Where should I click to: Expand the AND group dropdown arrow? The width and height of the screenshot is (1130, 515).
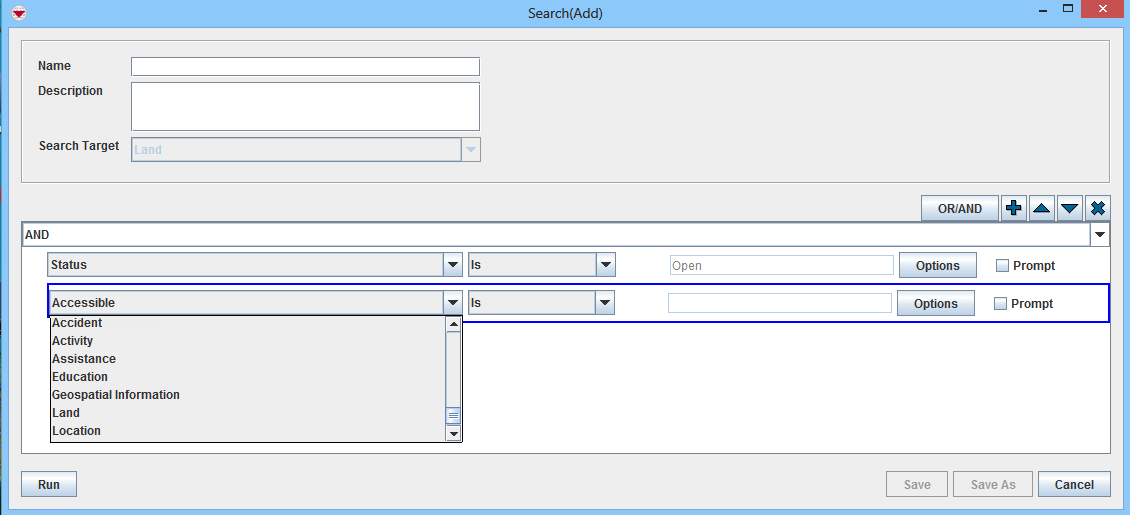coord(1100,235)
